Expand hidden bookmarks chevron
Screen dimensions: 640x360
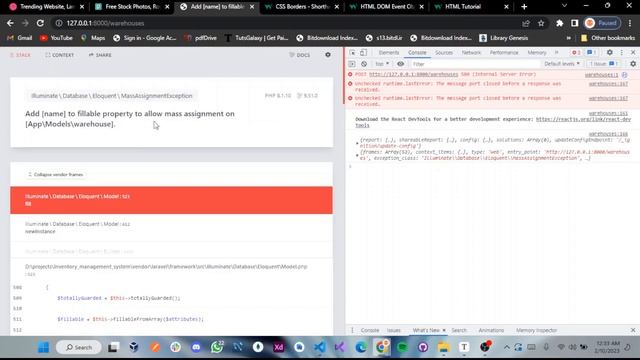[569, 38]
